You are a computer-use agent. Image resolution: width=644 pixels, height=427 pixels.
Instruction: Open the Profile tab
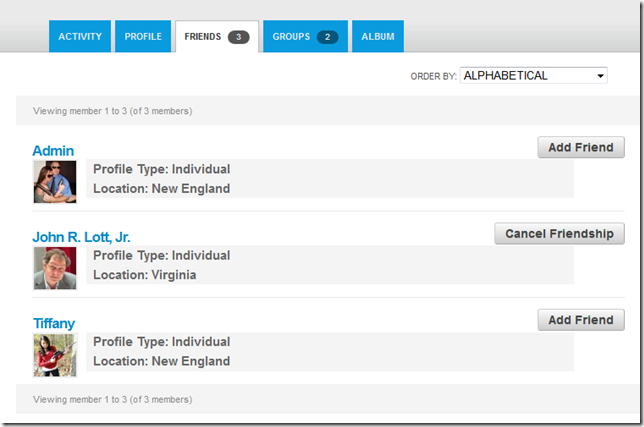[x=143, y=37]
